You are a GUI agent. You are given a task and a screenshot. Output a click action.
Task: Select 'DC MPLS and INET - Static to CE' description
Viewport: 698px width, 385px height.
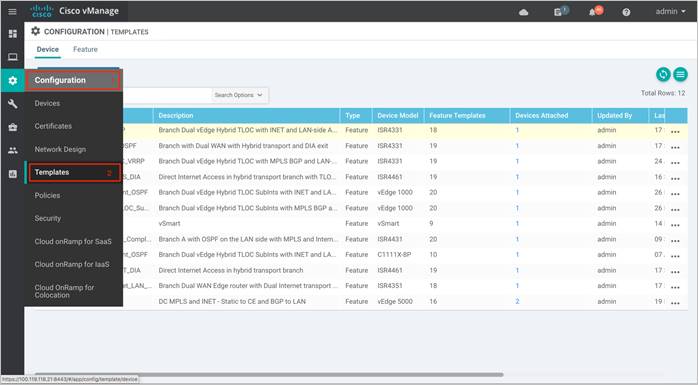pyautogui.click(x=232, y=301)
